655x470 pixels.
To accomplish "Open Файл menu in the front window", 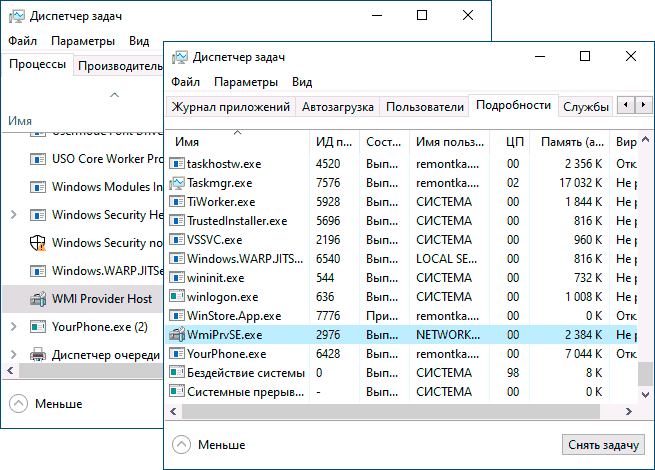I will coord(185,82).
